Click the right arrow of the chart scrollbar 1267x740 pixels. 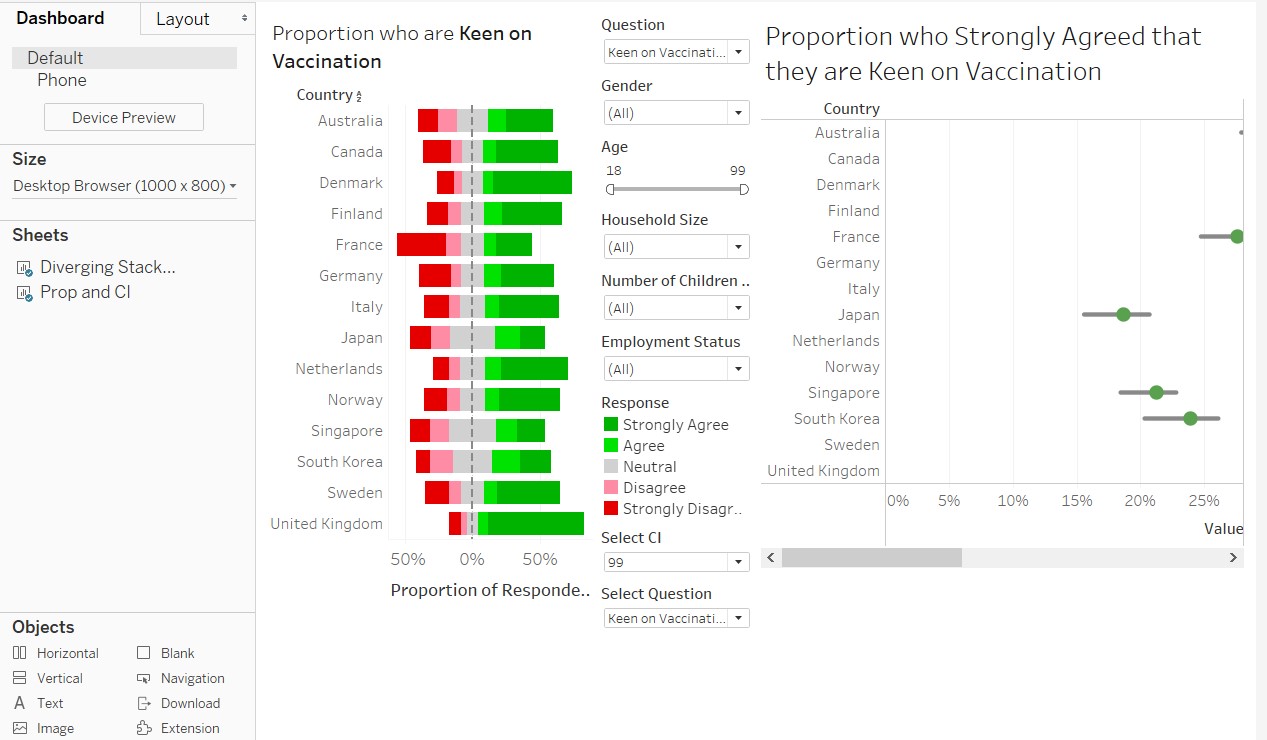tap(1233, 557)
